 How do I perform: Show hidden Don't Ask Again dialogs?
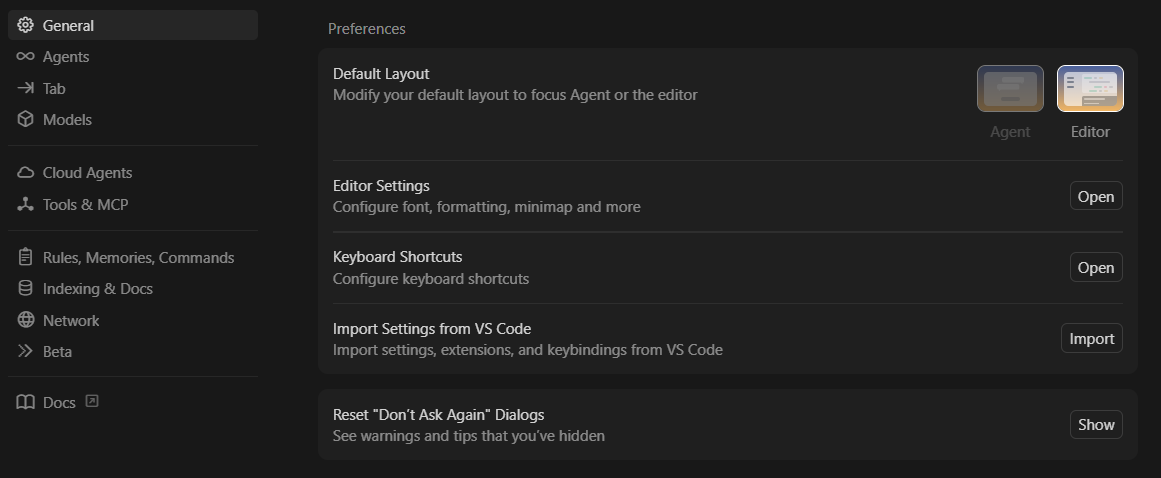tap(1096, 425)
